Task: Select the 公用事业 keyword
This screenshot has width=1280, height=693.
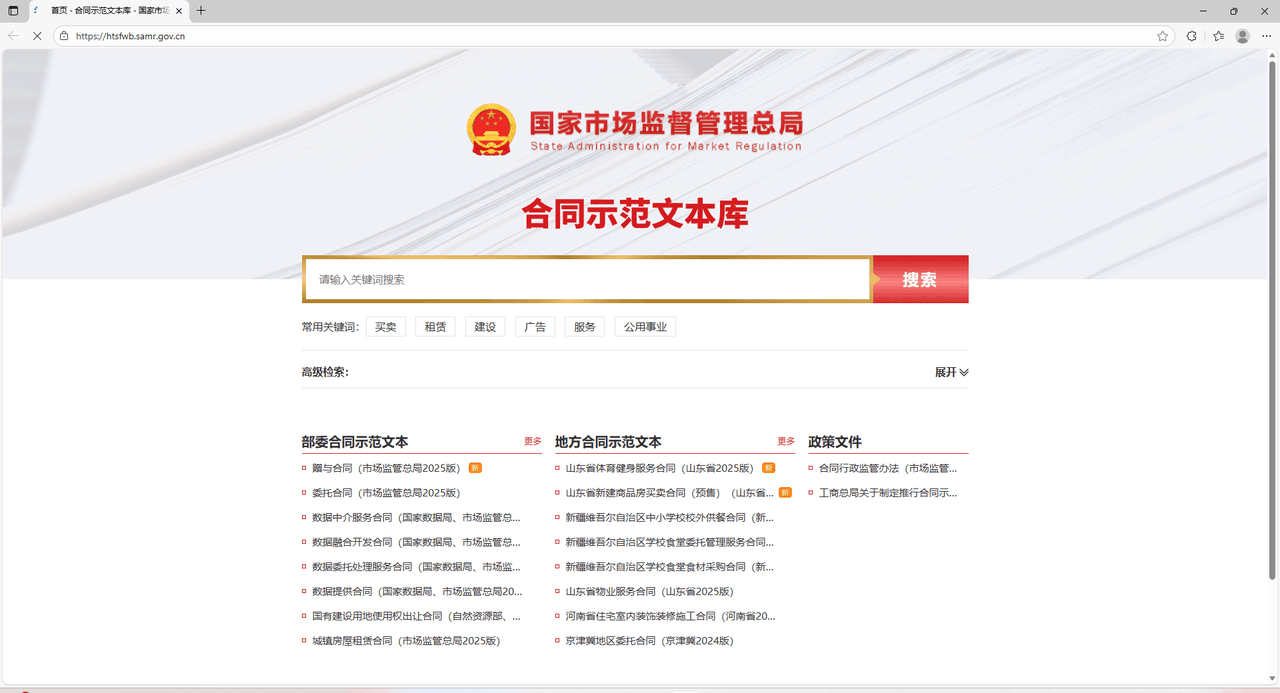Action: click(x=646, y=327)
